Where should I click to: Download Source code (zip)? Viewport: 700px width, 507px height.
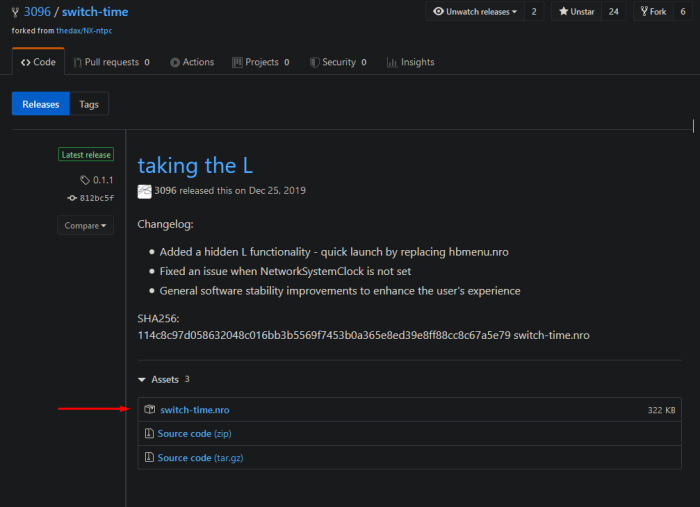click(194, 433)
